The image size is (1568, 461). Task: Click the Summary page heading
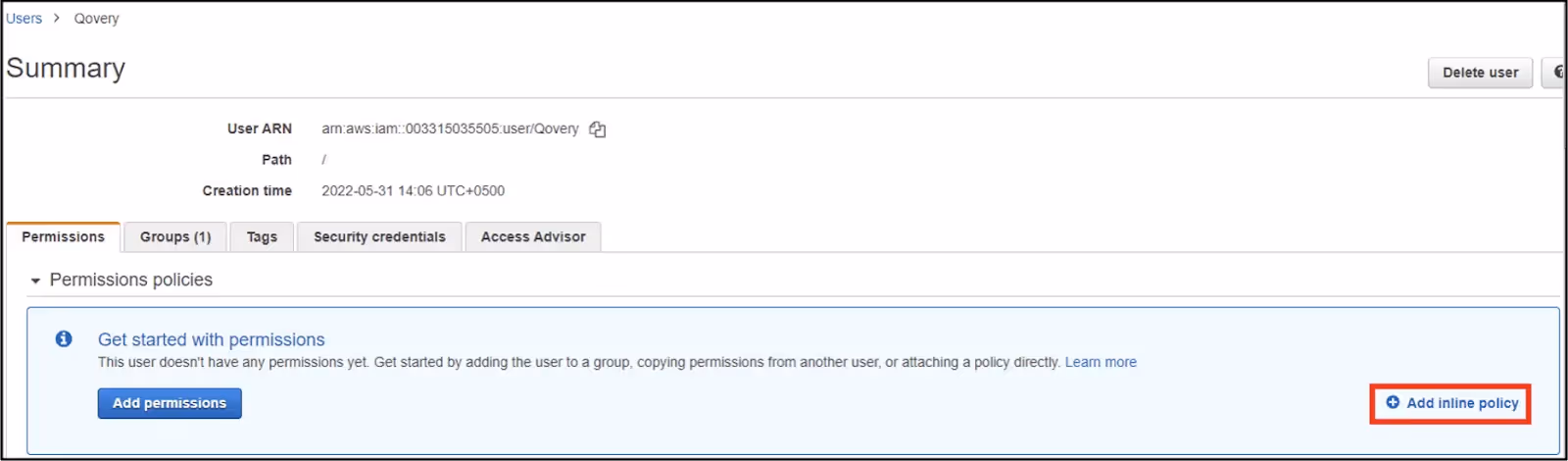[66, 68]
